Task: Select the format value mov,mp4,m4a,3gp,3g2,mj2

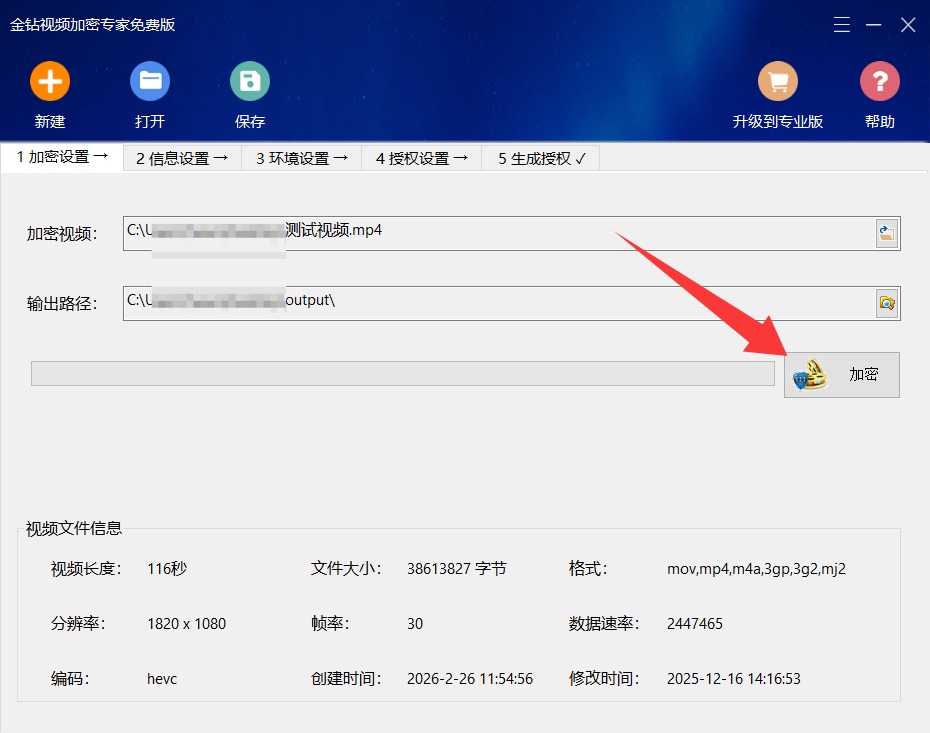Action: pyautogui.click(x=756, y=569)
